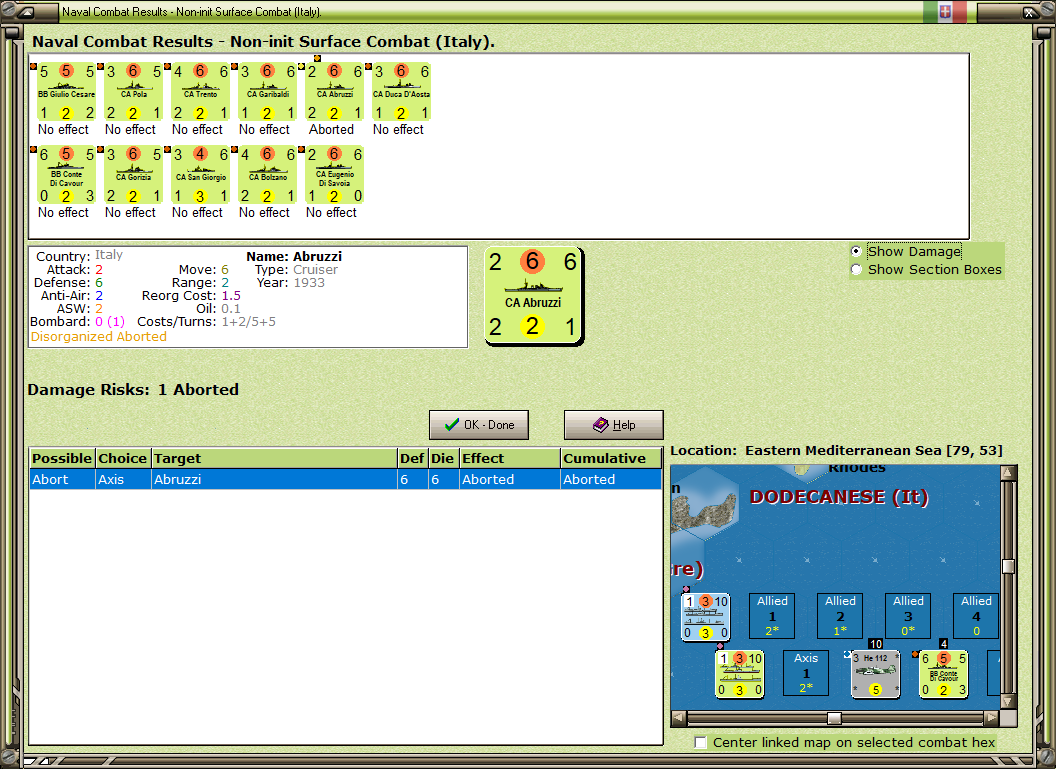This screenshot has height=769, width=1056.
Task: Click the CA Duca D'Aosta unit counter
Action: click(401, 92)
